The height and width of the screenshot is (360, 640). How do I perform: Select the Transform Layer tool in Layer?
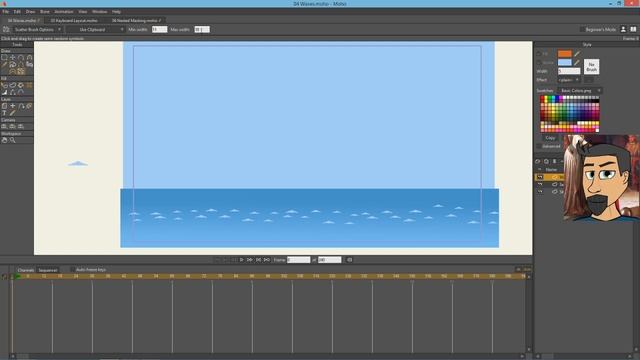(4, 106)
